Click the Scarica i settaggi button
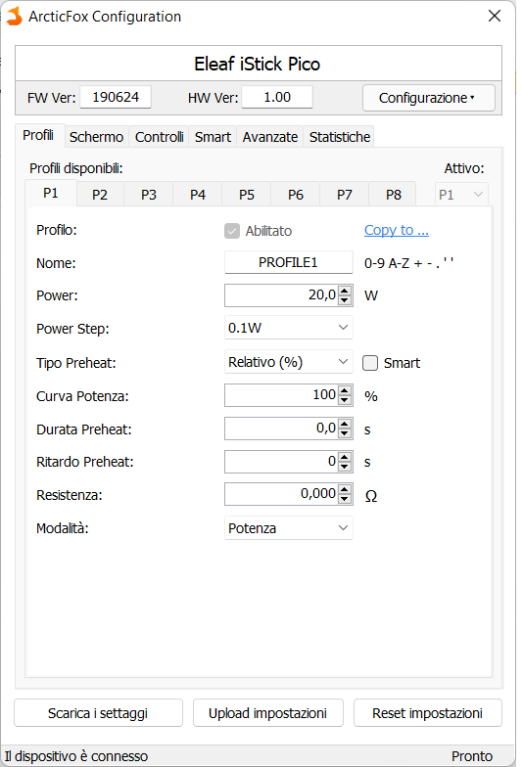This screenshot has width=522, height=767. pos(98,713)
